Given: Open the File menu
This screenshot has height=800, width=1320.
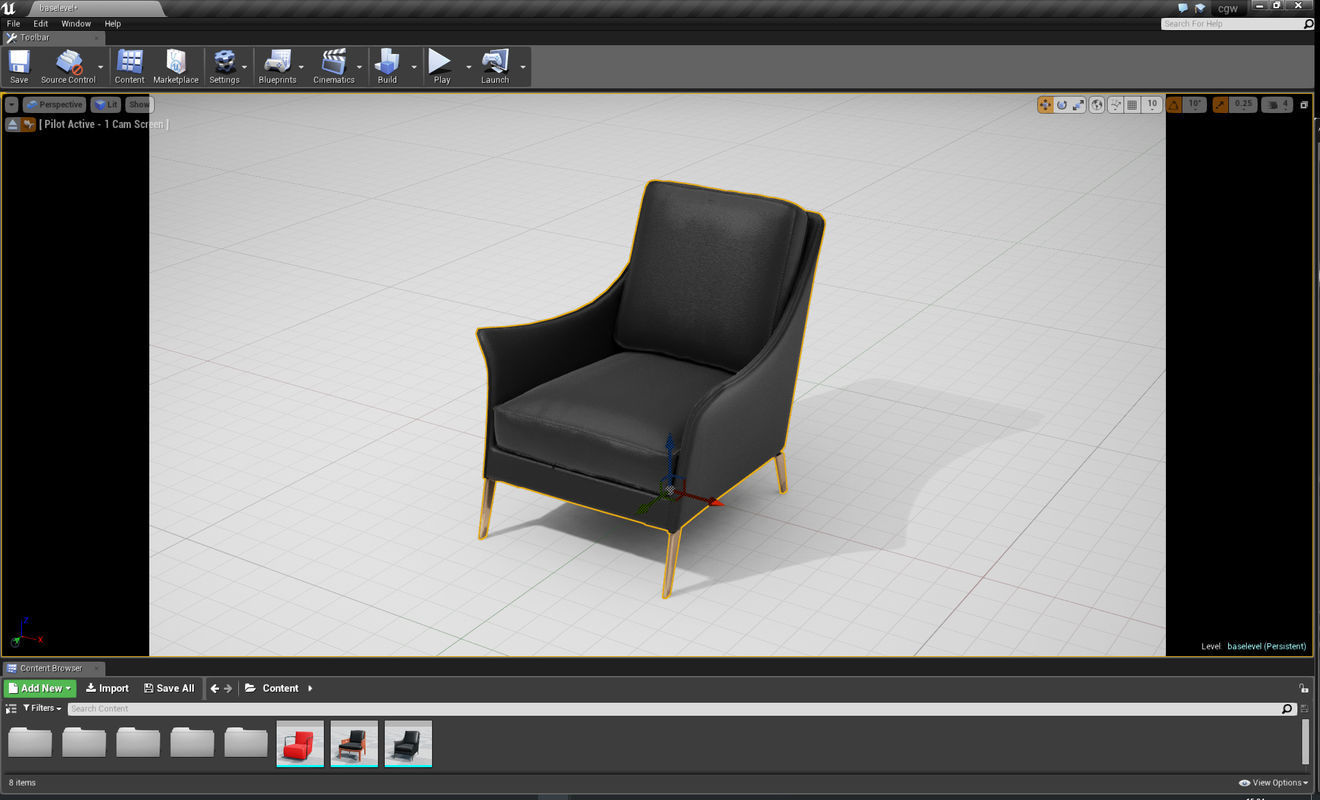Looking at the screenshot, I should tap(13, 23).
